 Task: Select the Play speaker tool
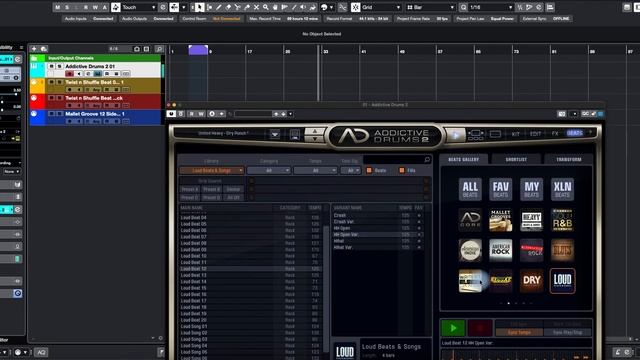[303, 7]
